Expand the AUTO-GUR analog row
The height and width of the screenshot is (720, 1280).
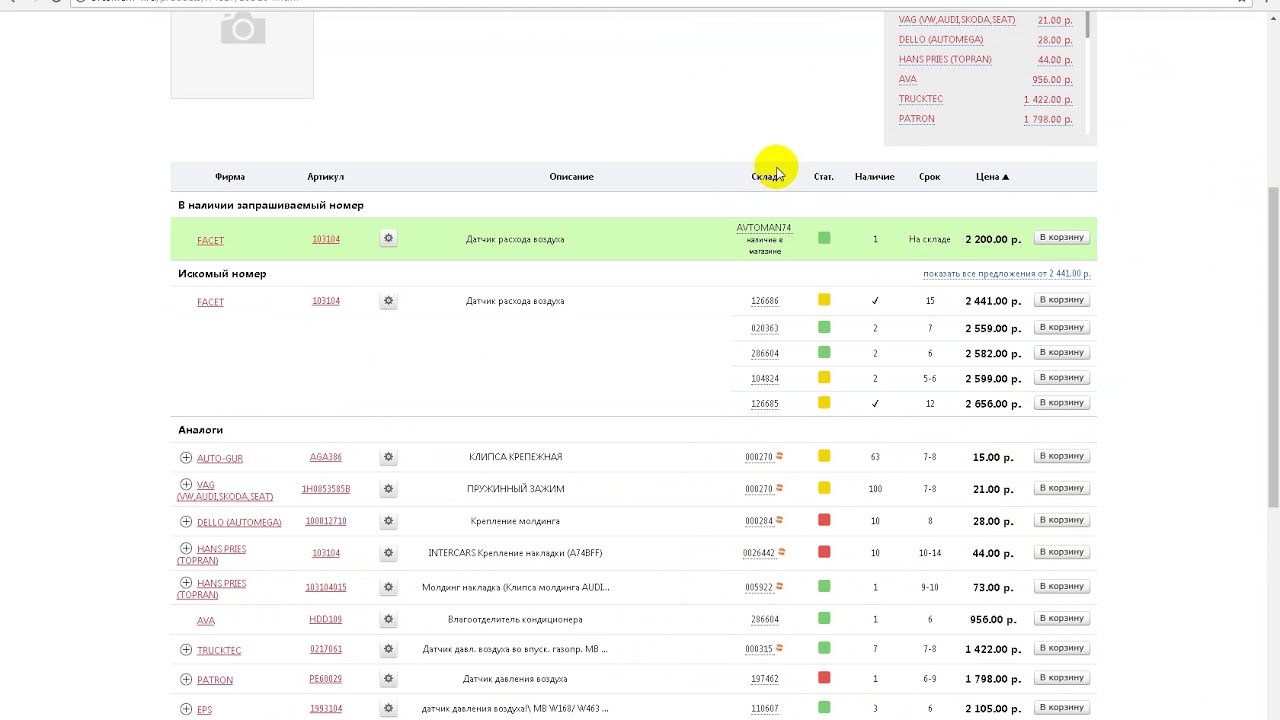pyautogui.click(x=186, y=457)
